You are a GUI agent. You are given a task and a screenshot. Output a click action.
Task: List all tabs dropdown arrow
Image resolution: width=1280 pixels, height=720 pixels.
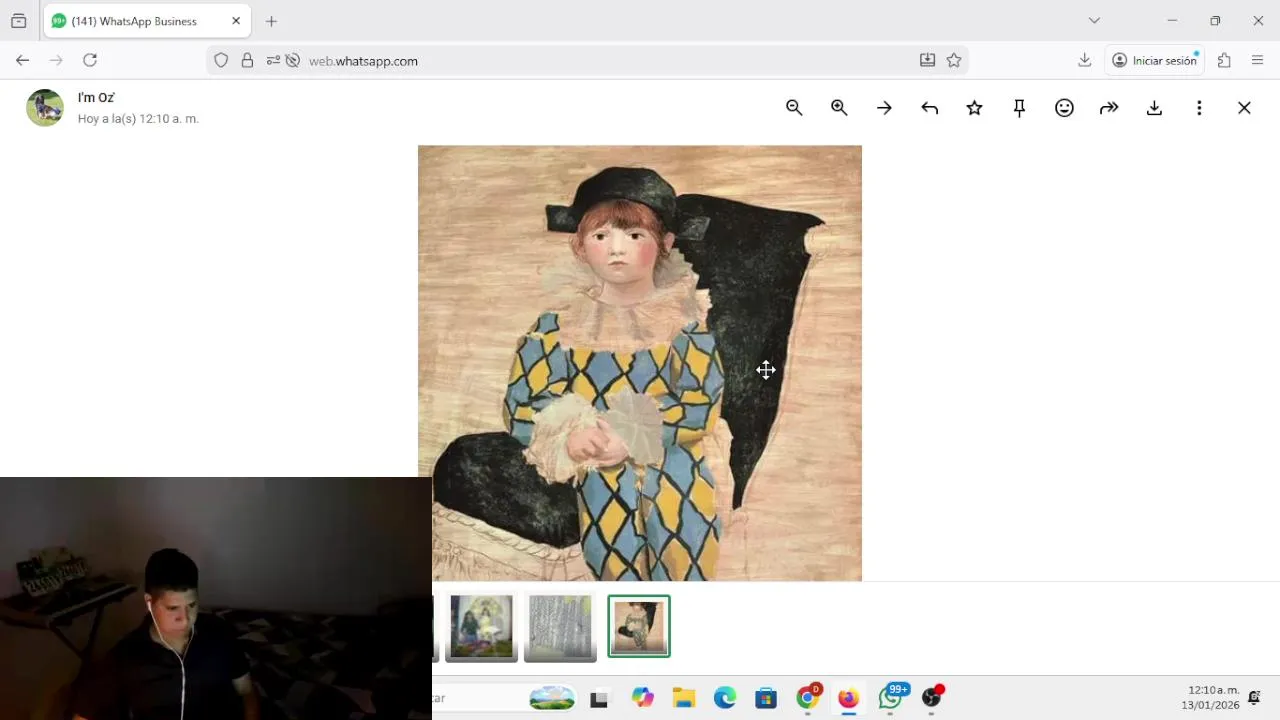click(1094, 21)
